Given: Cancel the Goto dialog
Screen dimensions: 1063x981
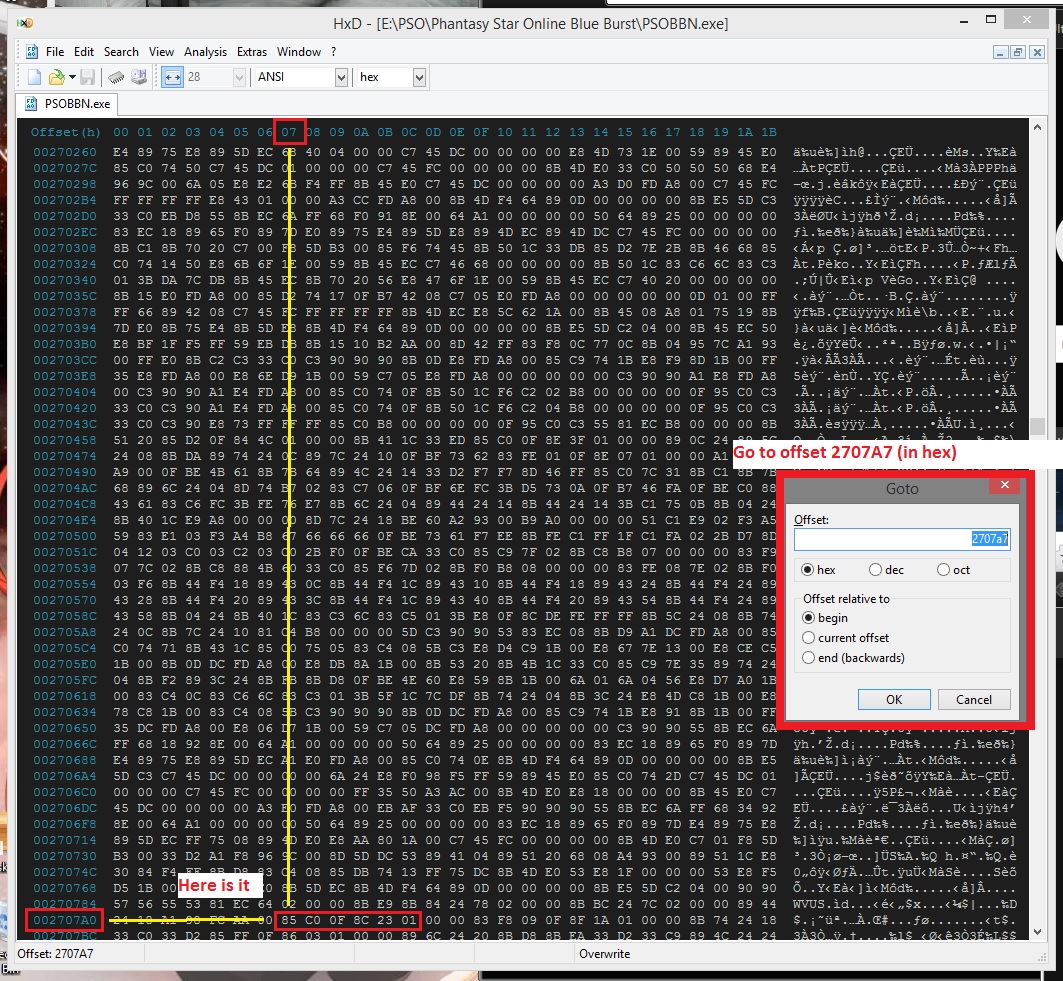Looking at the screenshot, I should [x=974, y=700].
